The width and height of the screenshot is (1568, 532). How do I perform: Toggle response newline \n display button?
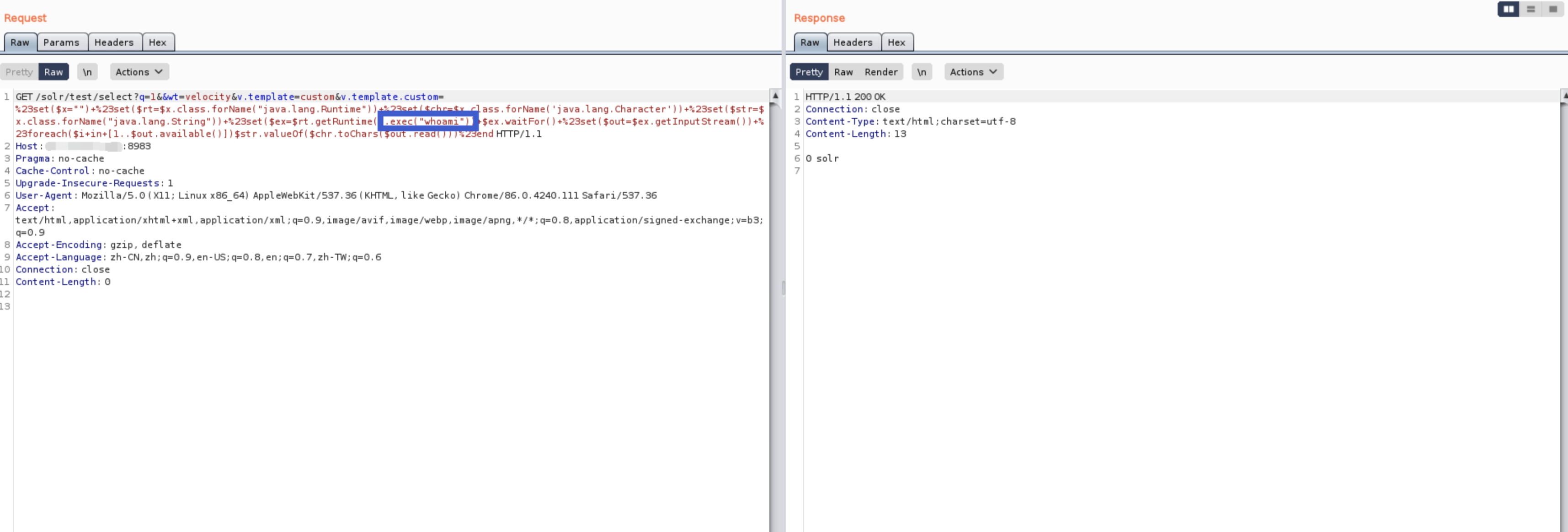922,72
